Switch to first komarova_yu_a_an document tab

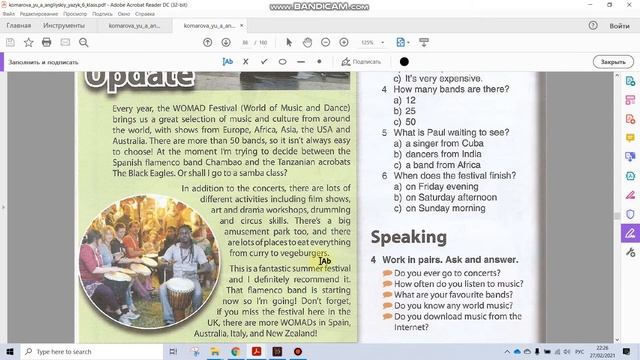134,26
